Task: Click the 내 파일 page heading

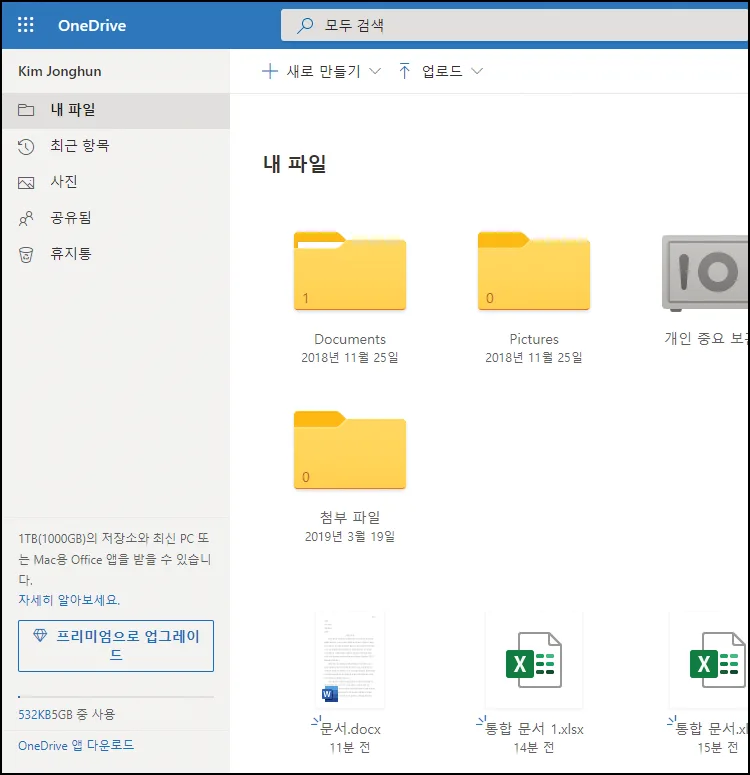Action: [295, 164]
